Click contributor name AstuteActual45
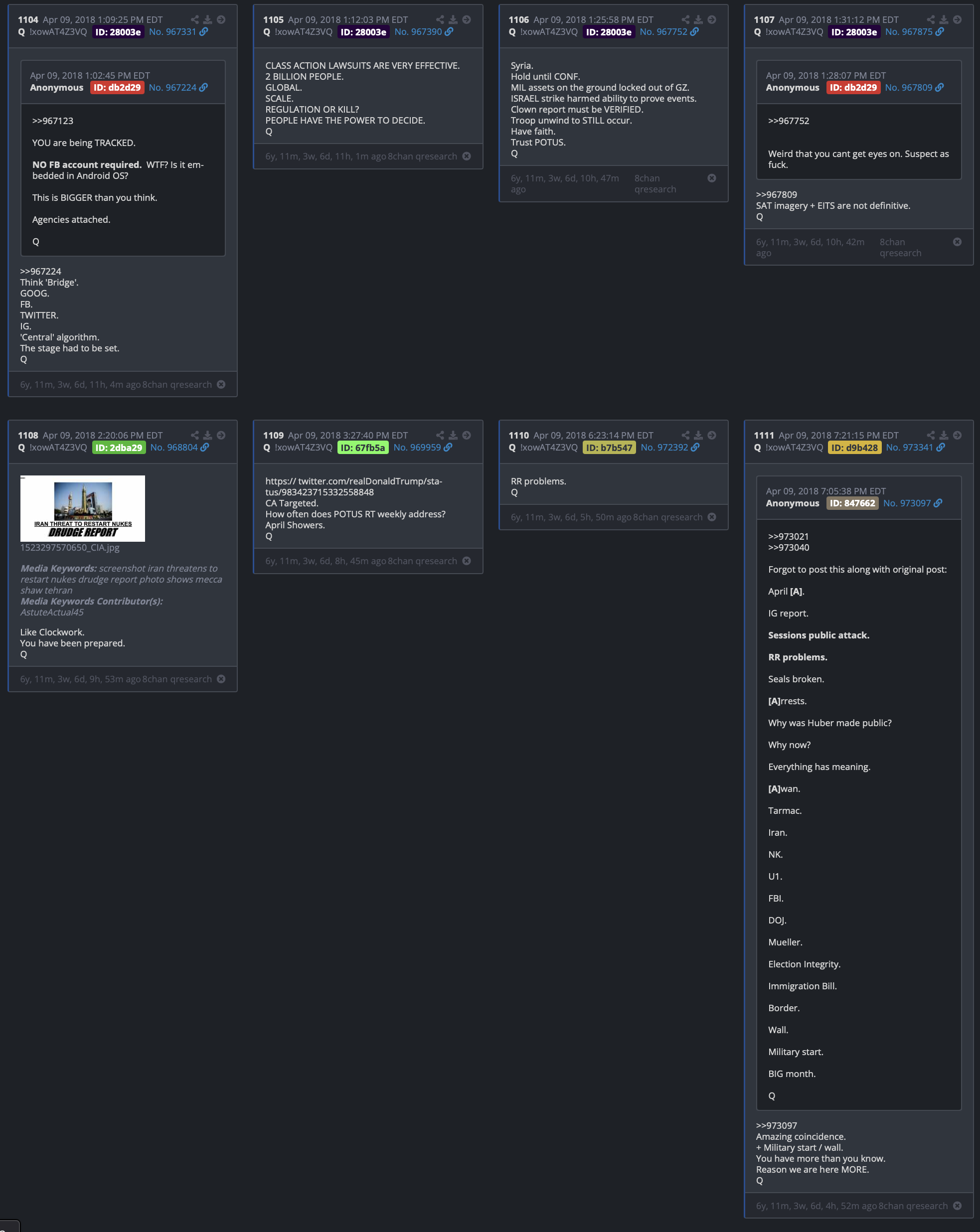Screen dimensions: 980x1232 tap(52, 612)
